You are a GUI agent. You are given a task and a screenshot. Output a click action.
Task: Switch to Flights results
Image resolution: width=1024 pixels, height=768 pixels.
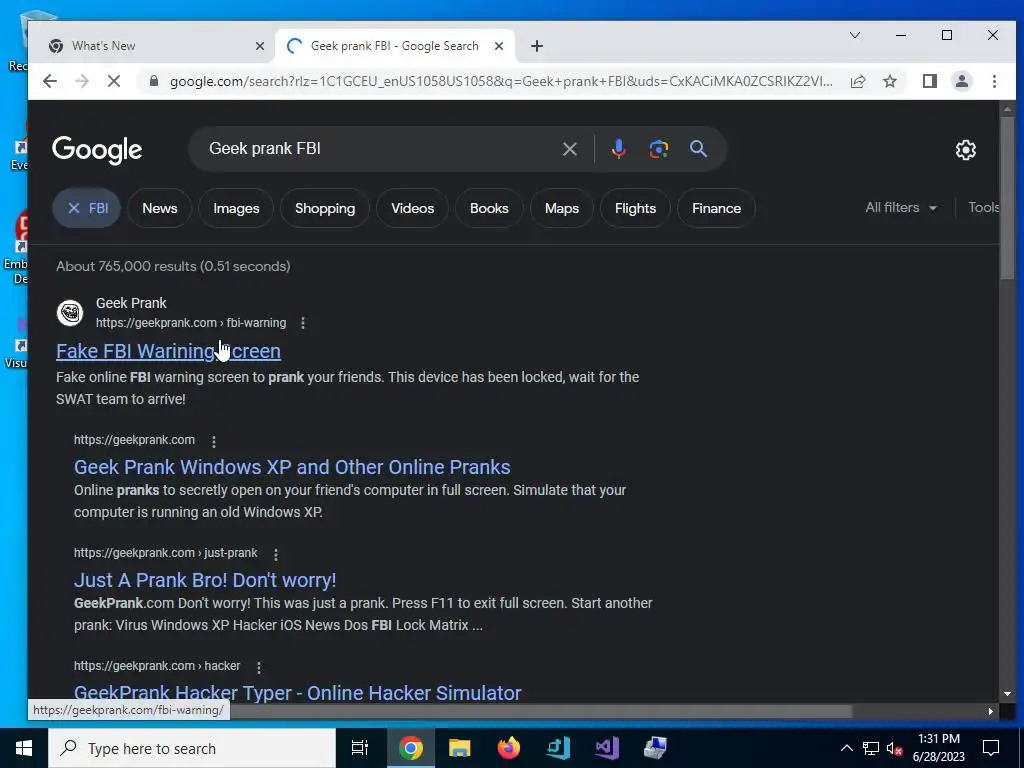click(635, 208)
